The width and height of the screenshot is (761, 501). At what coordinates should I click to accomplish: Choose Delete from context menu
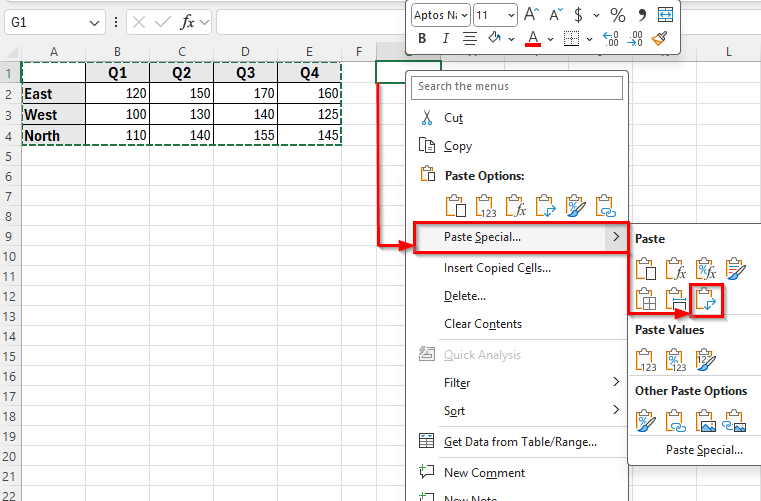click(x=517, y=296)
